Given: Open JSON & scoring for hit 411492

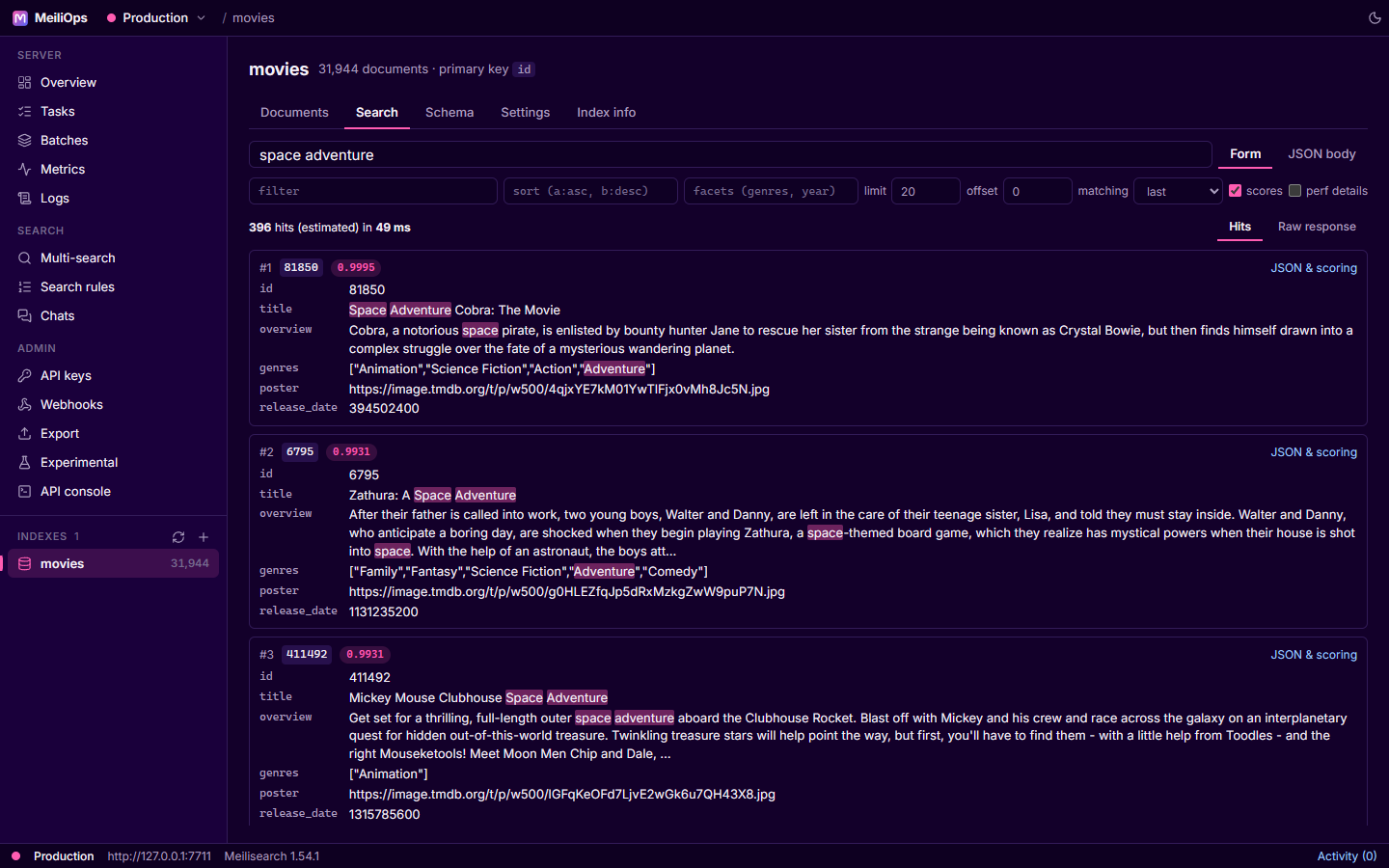Looking at the screenshot, I should 1314,655.
